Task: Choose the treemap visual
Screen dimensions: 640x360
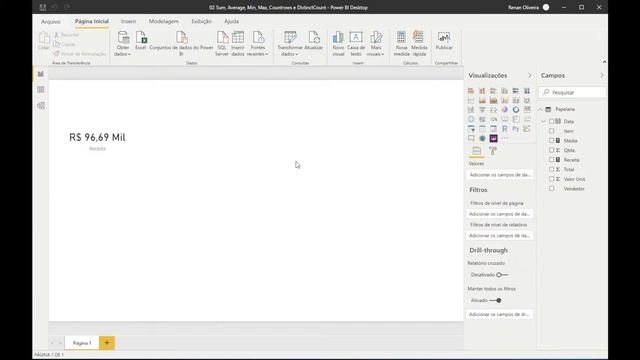Action: pyautogui.click(x=527, y=109)
